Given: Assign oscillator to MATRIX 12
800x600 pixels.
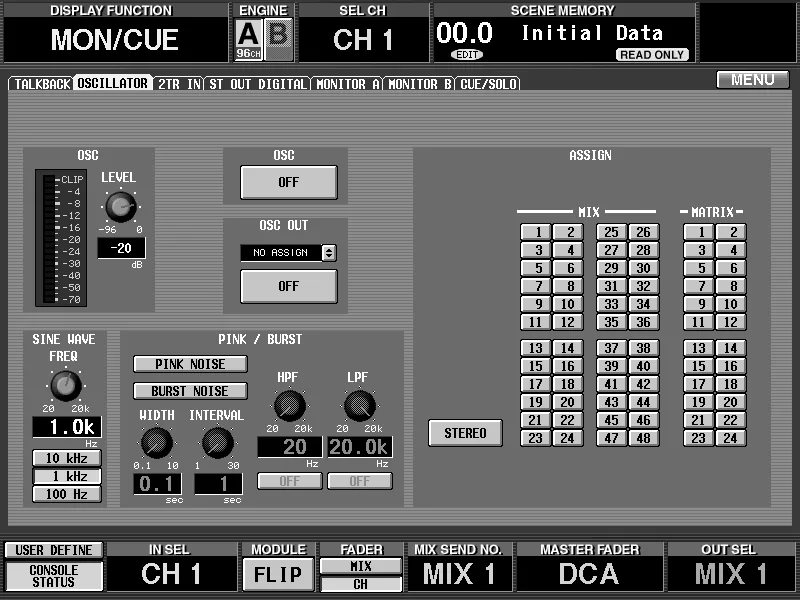Looking at the screenshot, I should (731, 322).
